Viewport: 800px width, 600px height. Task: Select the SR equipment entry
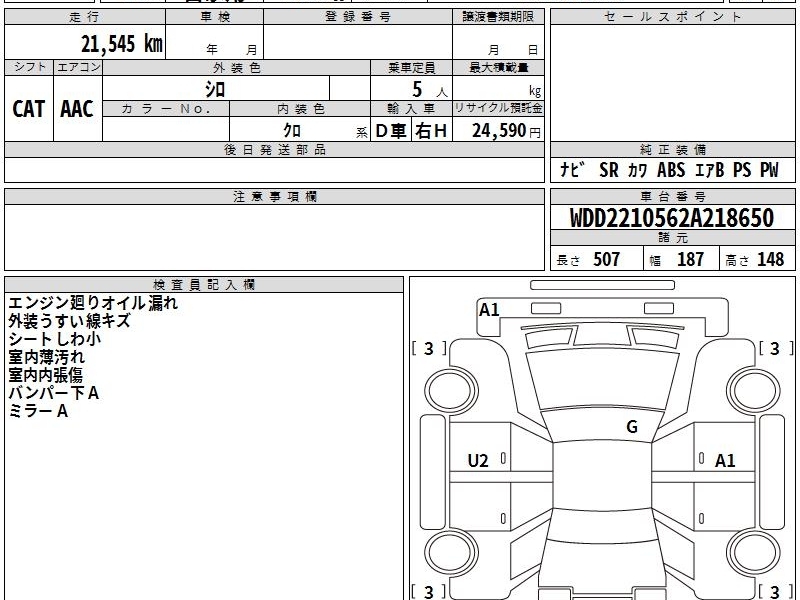tap(609, 169)
